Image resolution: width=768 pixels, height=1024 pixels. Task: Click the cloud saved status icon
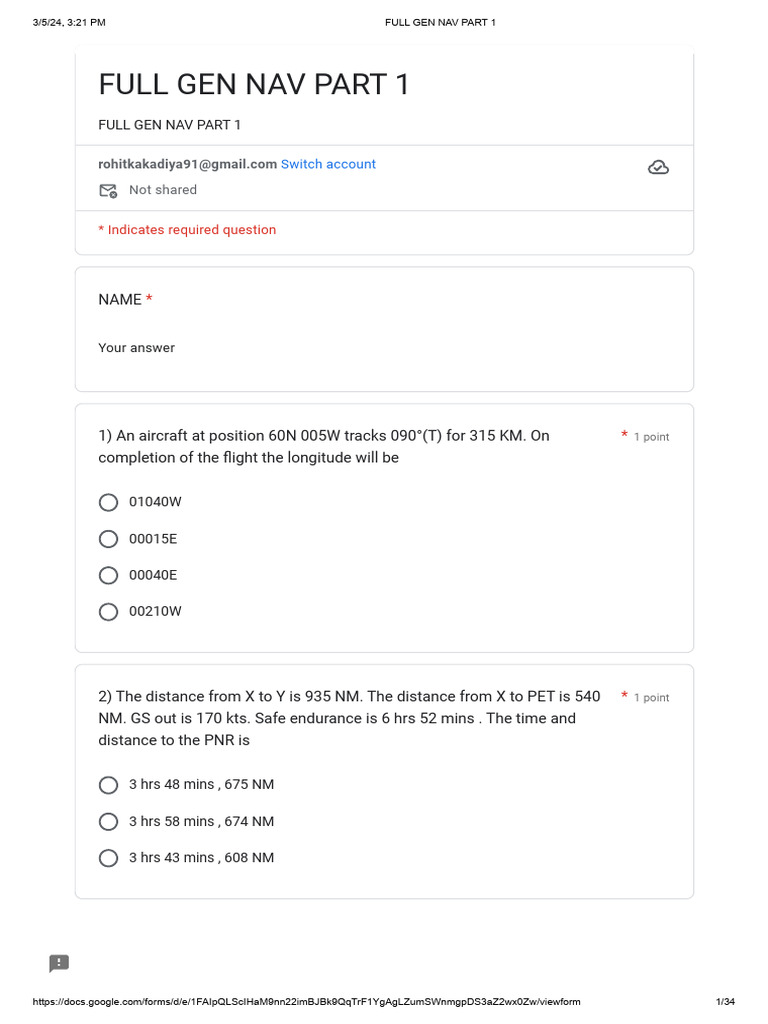coord(658,167)
